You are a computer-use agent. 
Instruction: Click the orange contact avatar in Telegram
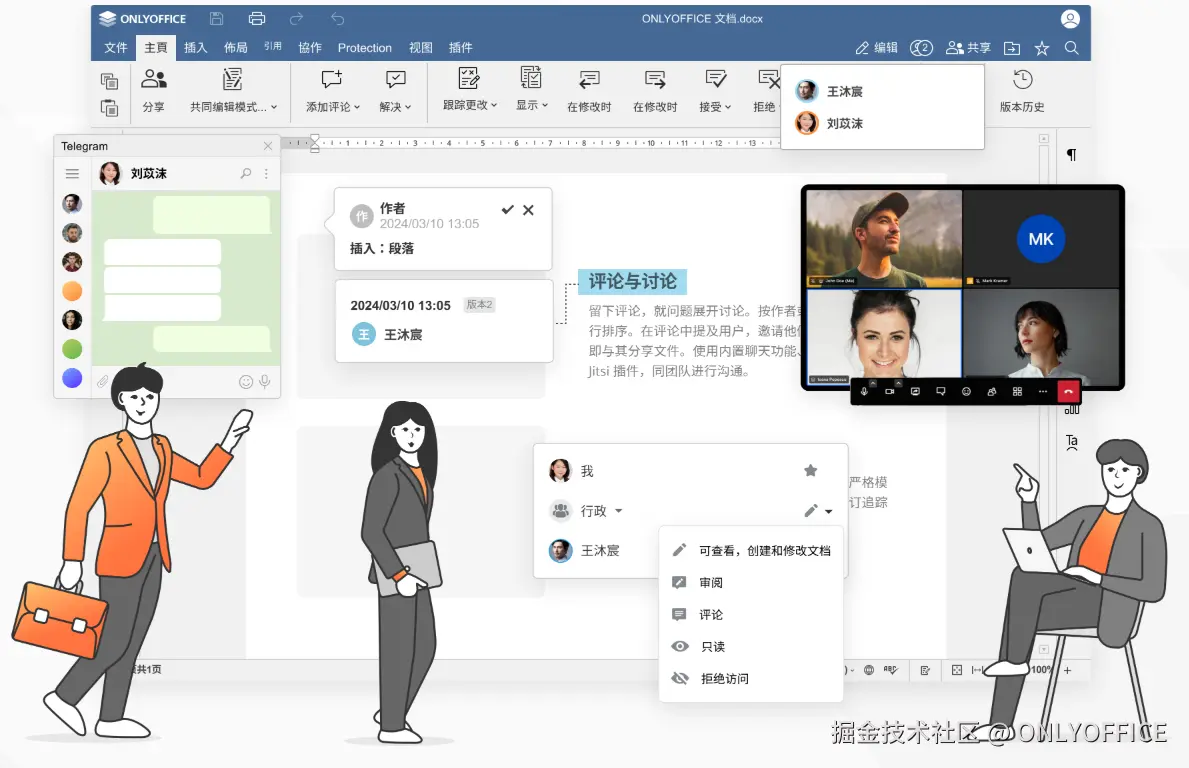pyautogui.click(x=72, y=291)
